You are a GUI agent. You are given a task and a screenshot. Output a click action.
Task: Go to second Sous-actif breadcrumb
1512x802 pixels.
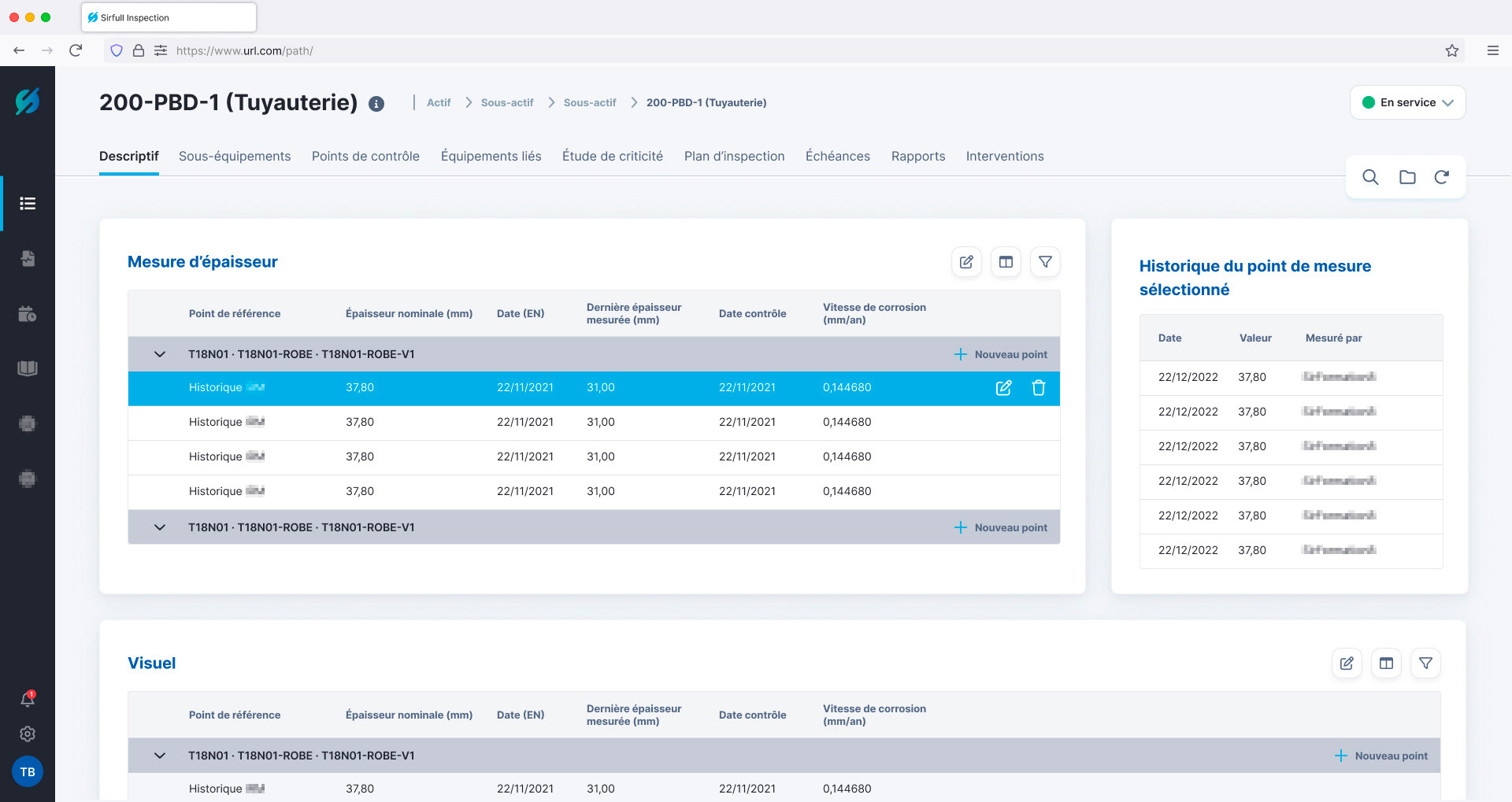click(x=590, y=102)
